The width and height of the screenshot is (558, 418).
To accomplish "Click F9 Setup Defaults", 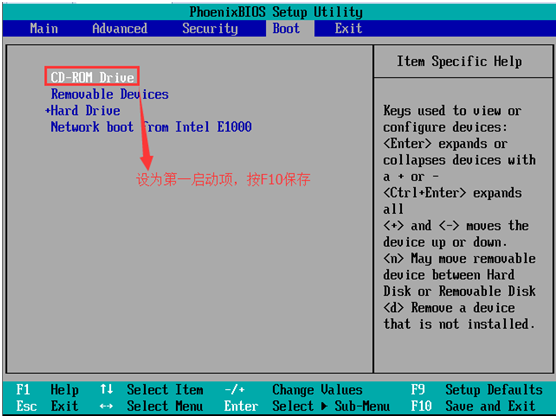I will click(477, 390).
